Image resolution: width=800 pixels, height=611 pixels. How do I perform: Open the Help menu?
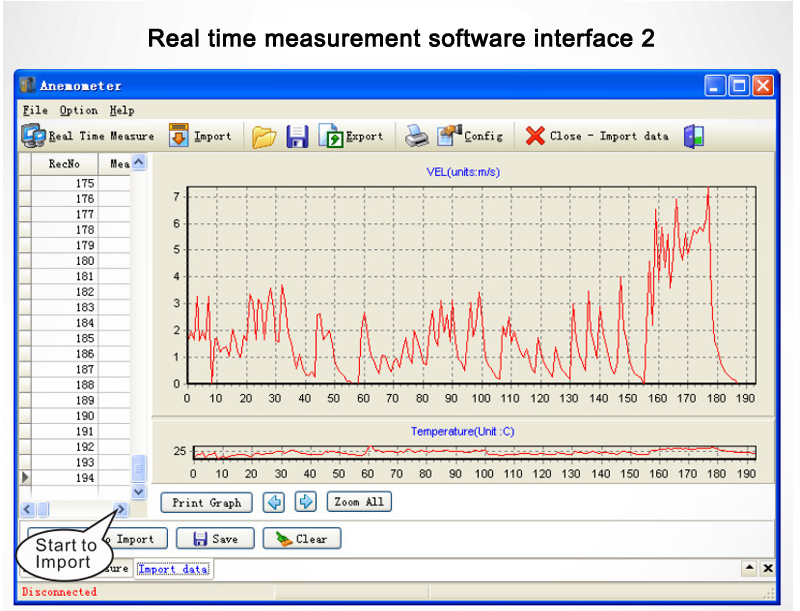tap(122, 110)
